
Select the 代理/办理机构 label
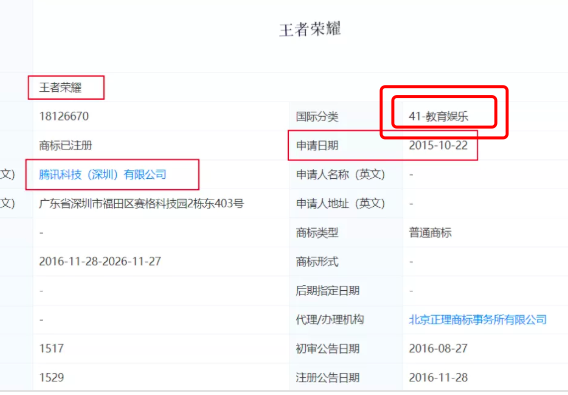(330, 320)
